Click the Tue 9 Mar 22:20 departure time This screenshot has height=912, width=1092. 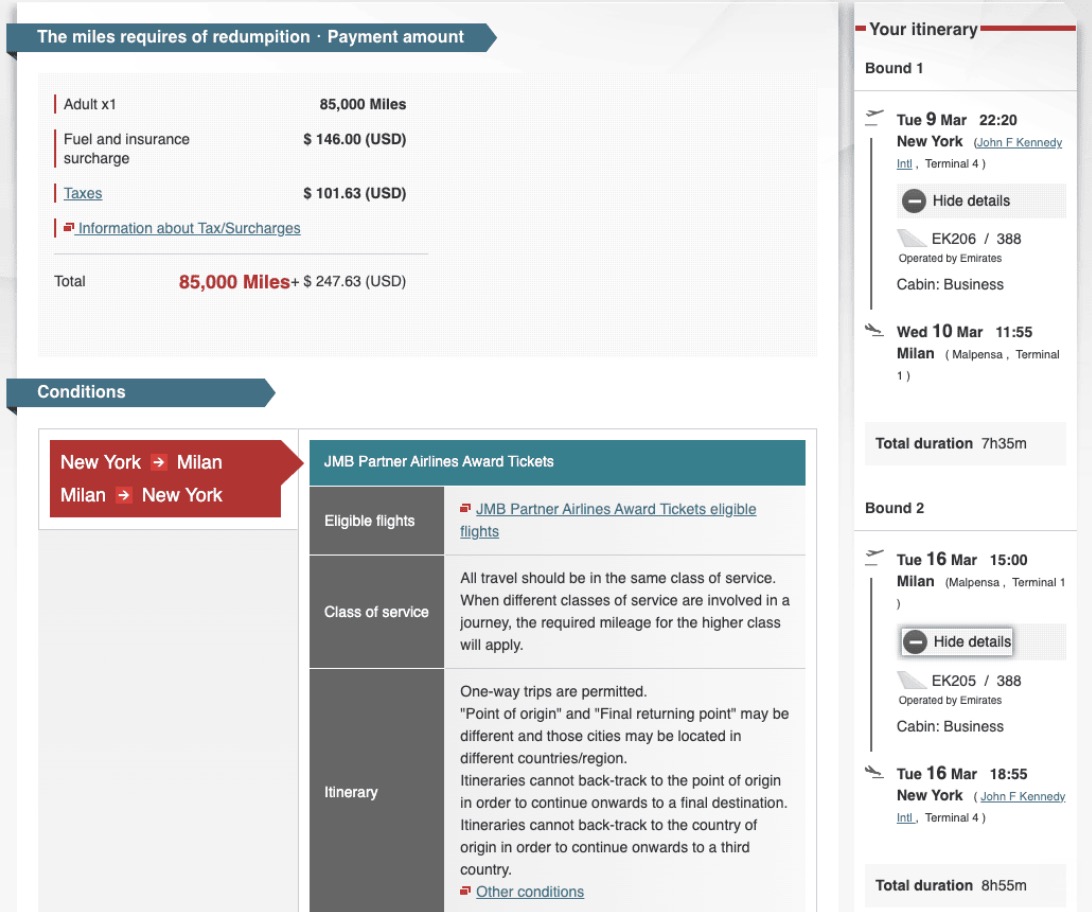click(957, 120)
